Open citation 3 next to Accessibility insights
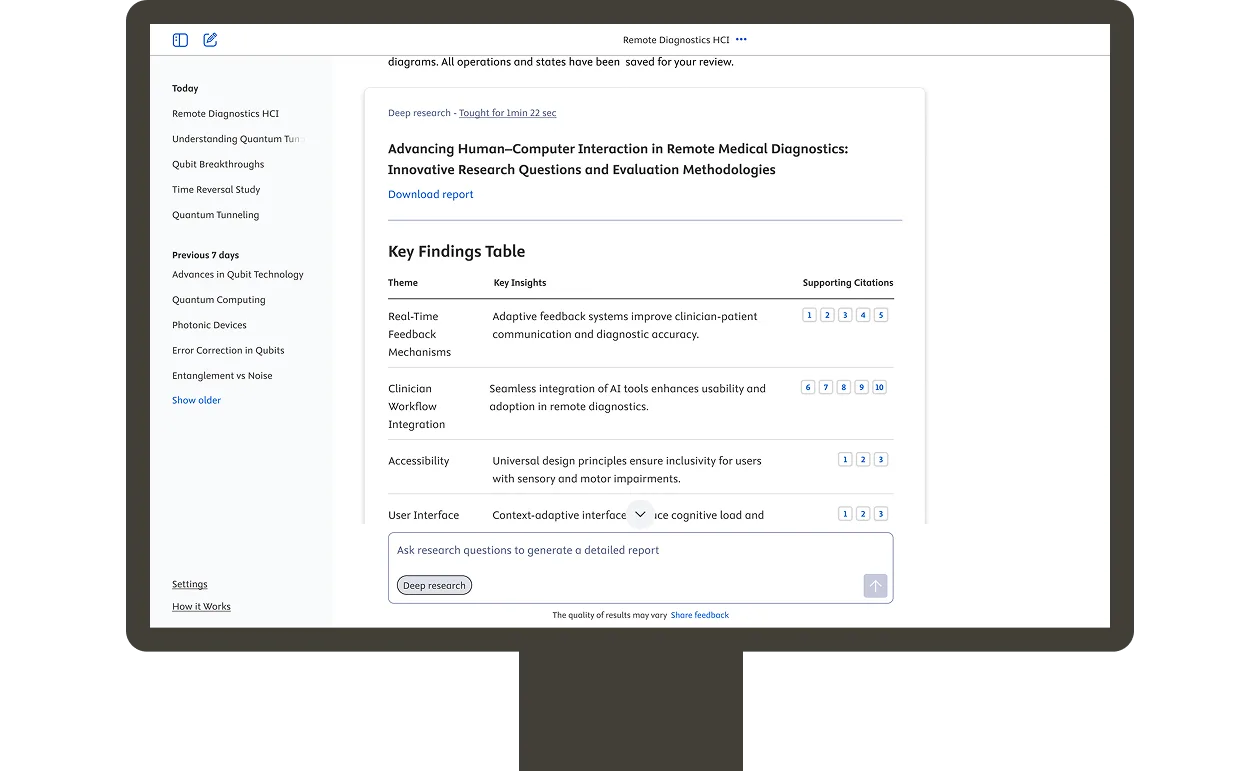The height and width of the screenshot is (772, 1260). (x=880, y=459)
